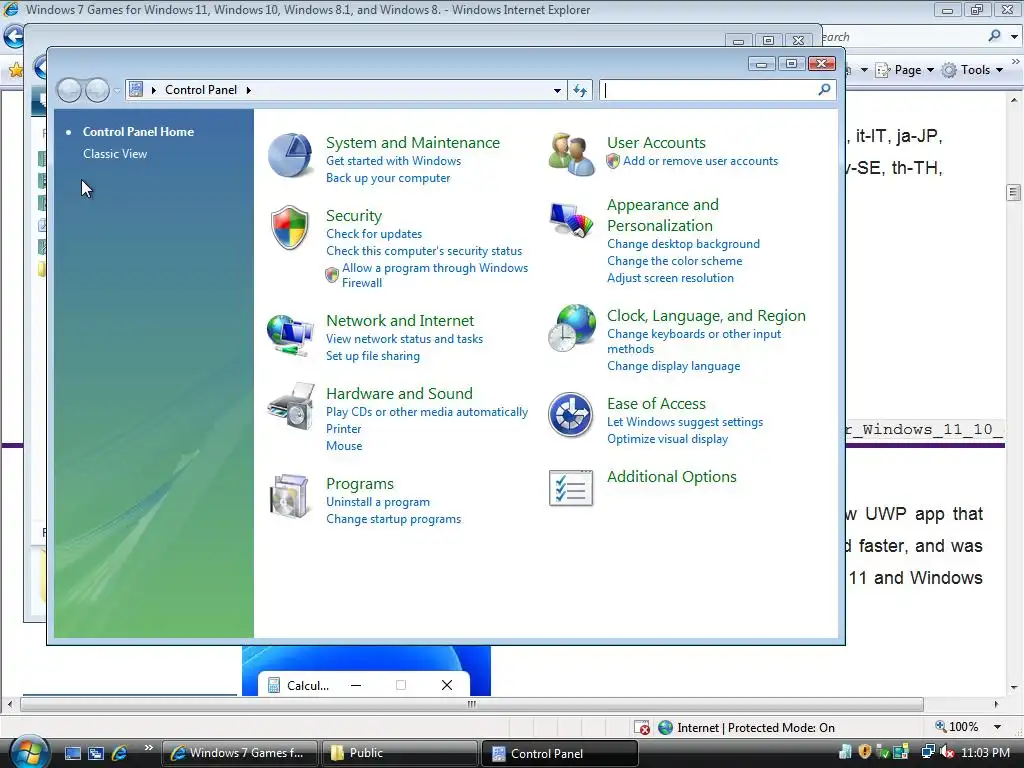Screen dimensions: 1024x768
Task: Click Show Desktop quick launch icon
Action: pyautogui.click(x=72, y=753)
